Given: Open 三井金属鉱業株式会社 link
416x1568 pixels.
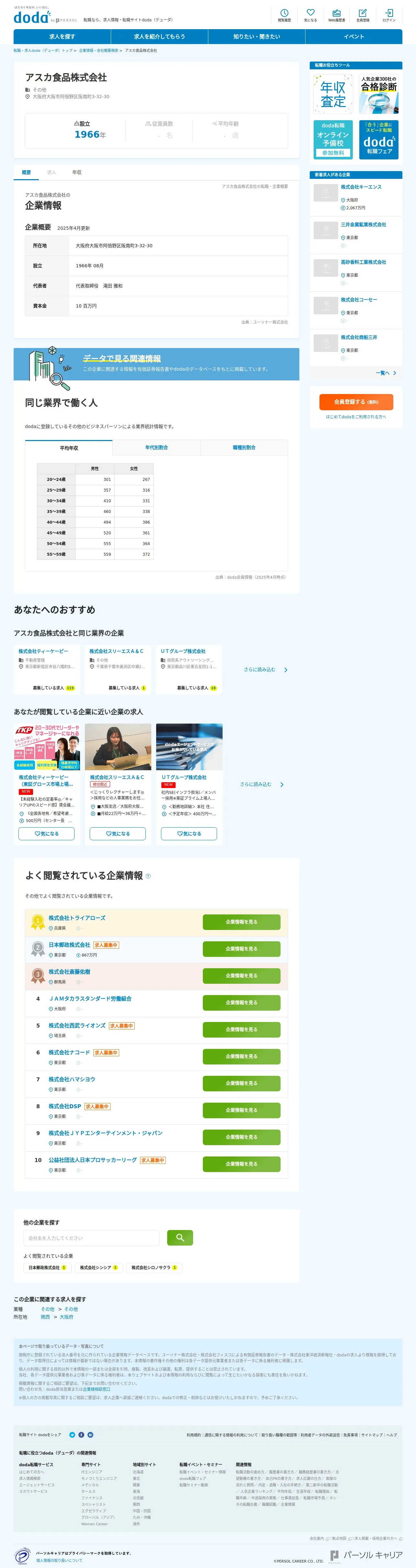Looking at the screenshot, I should 363,225.
